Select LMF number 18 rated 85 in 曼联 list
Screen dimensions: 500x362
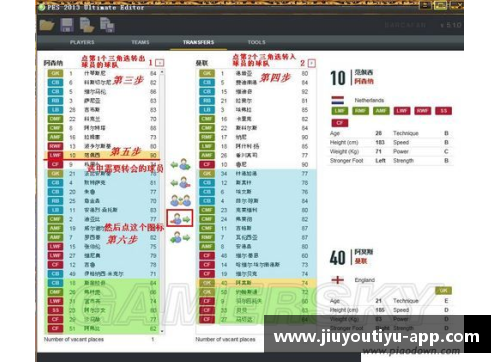(x=256, y=146)
